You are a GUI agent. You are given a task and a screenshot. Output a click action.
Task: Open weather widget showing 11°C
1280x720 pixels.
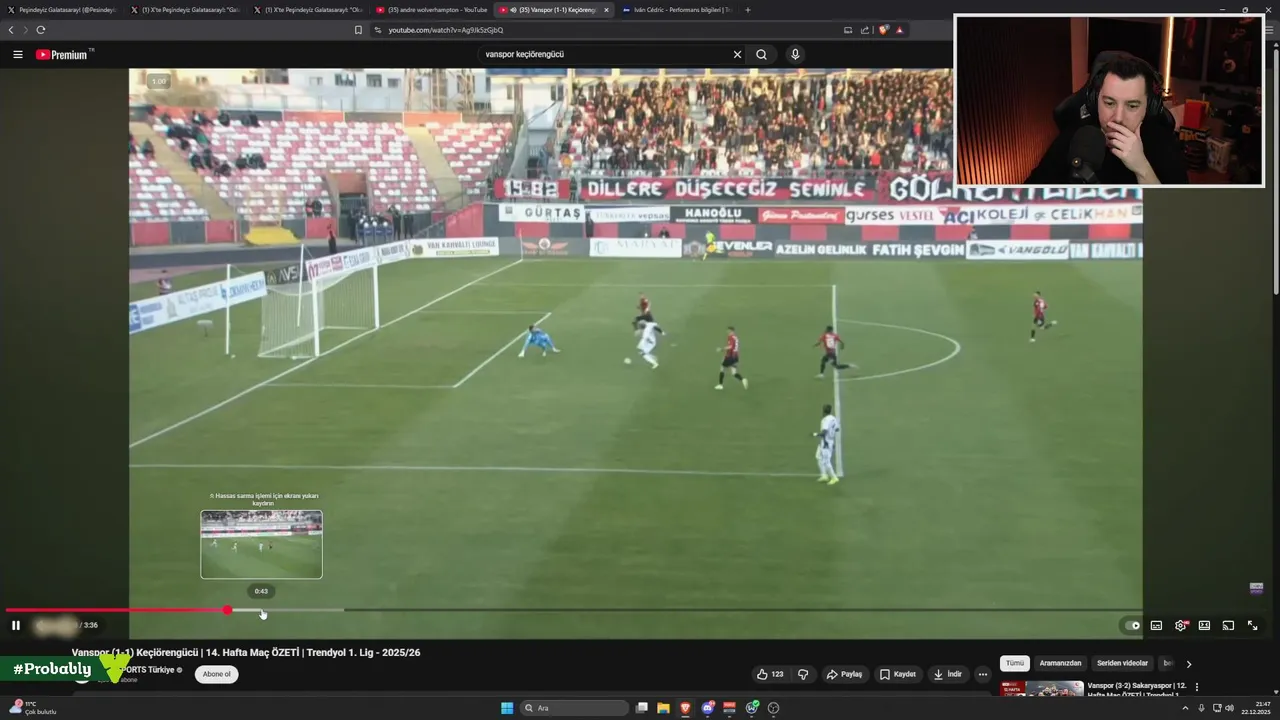point(33,708)
